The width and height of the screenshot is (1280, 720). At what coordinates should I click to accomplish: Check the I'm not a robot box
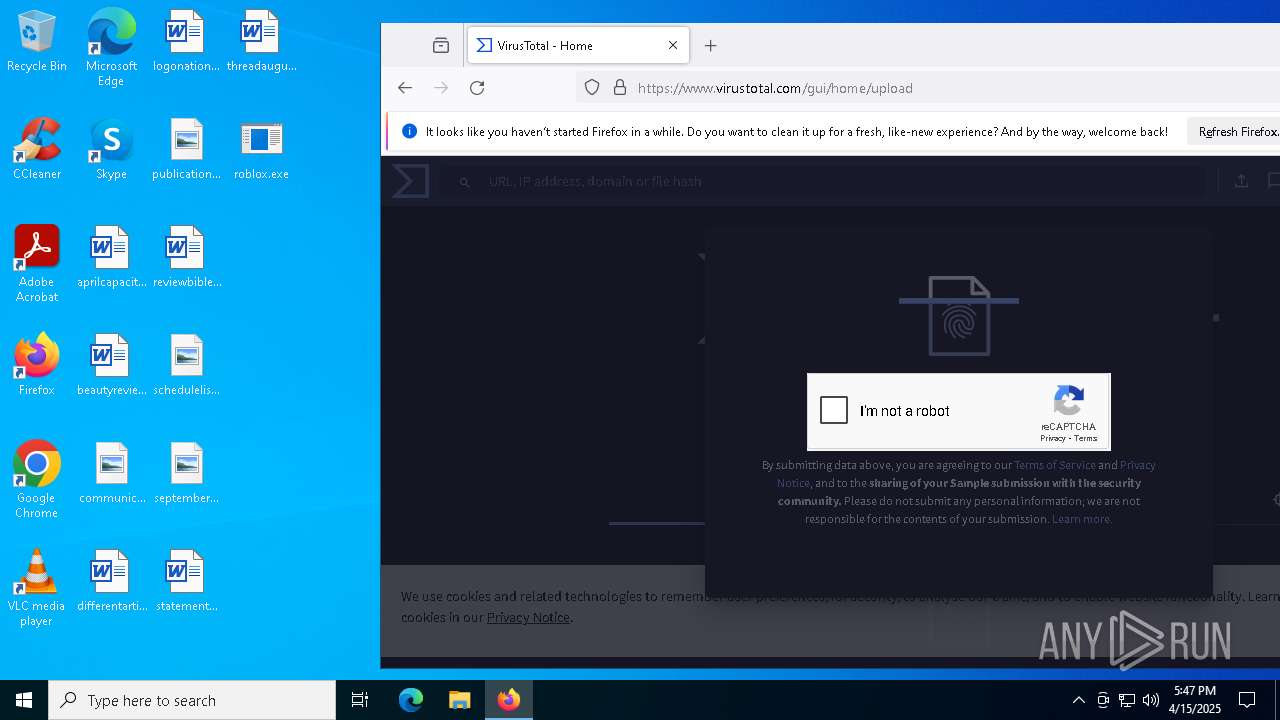[x=834, y=410]
